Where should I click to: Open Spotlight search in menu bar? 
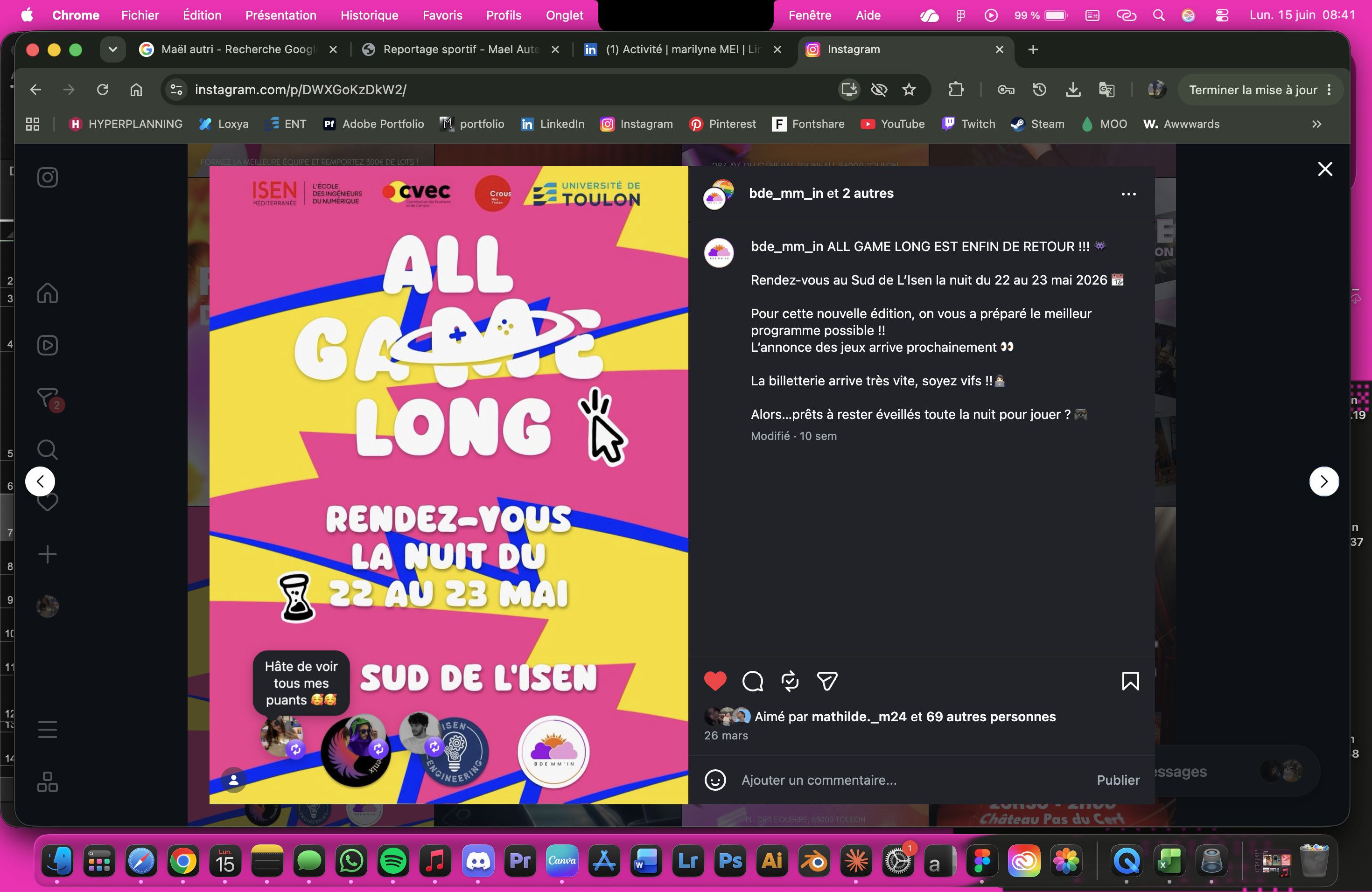(1158, 15)
